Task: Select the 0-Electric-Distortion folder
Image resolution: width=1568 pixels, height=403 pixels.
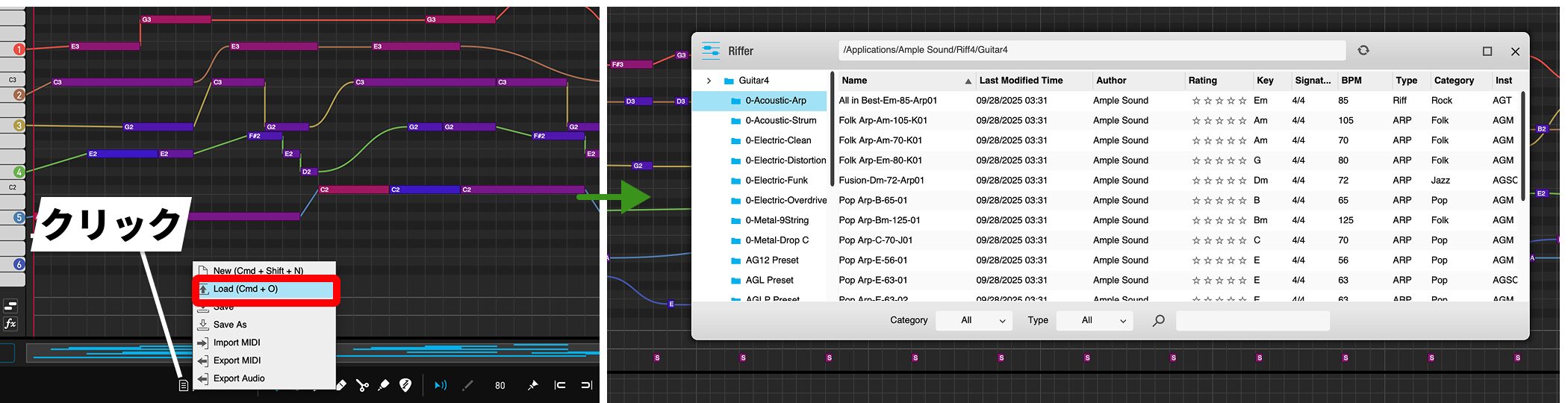Action: point(760,160)
